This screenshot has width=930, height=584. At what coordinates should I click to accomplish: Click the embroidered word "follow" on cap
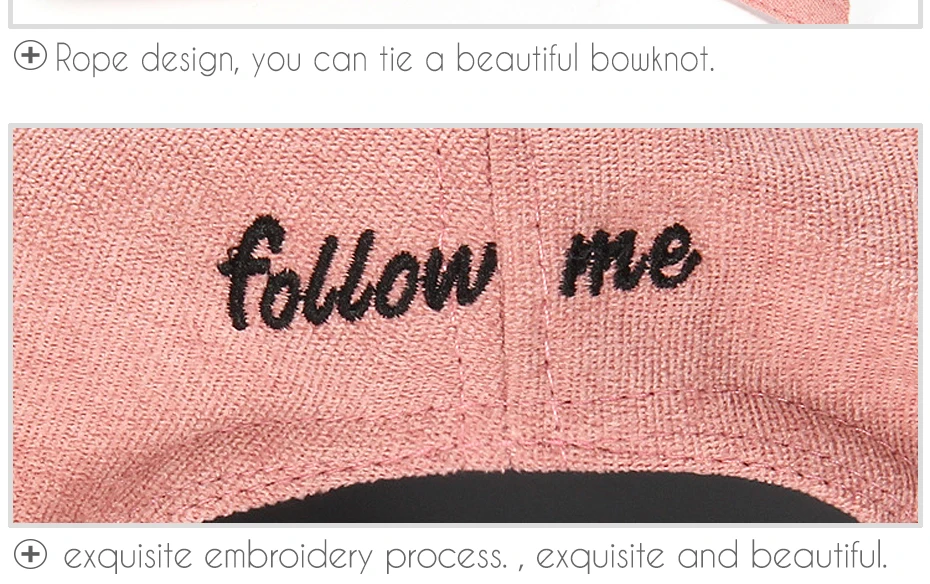[357, 274]
